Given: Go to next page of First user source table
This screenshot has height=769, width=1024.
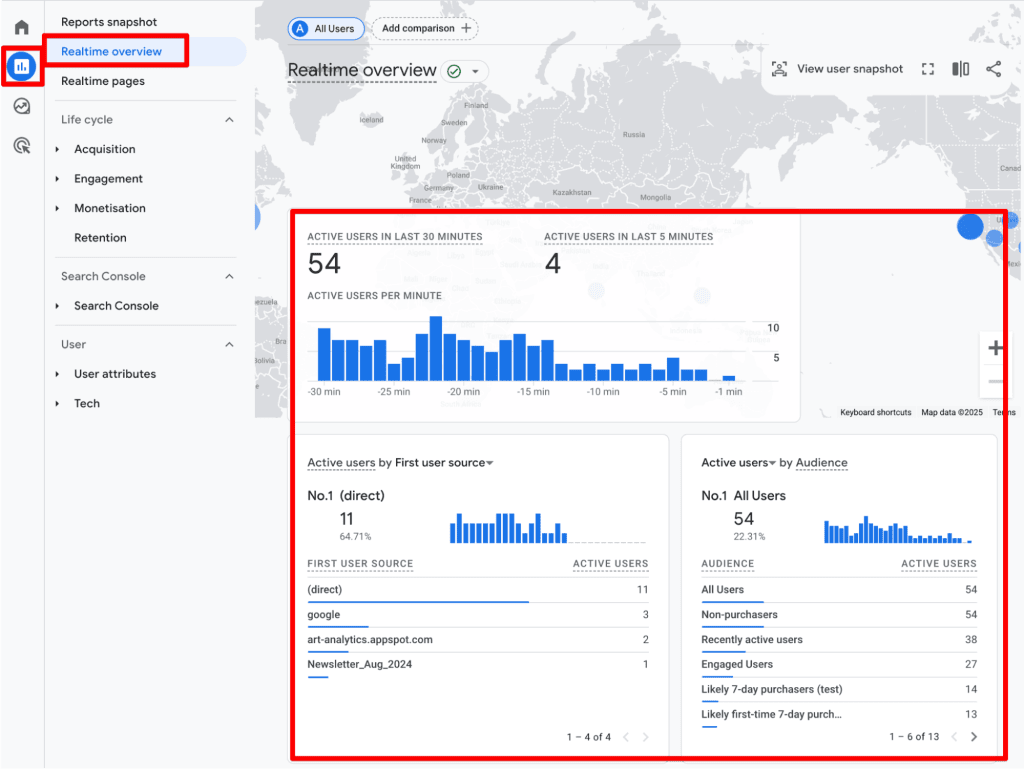Looking at the screenshot, I should pos(645,737).
